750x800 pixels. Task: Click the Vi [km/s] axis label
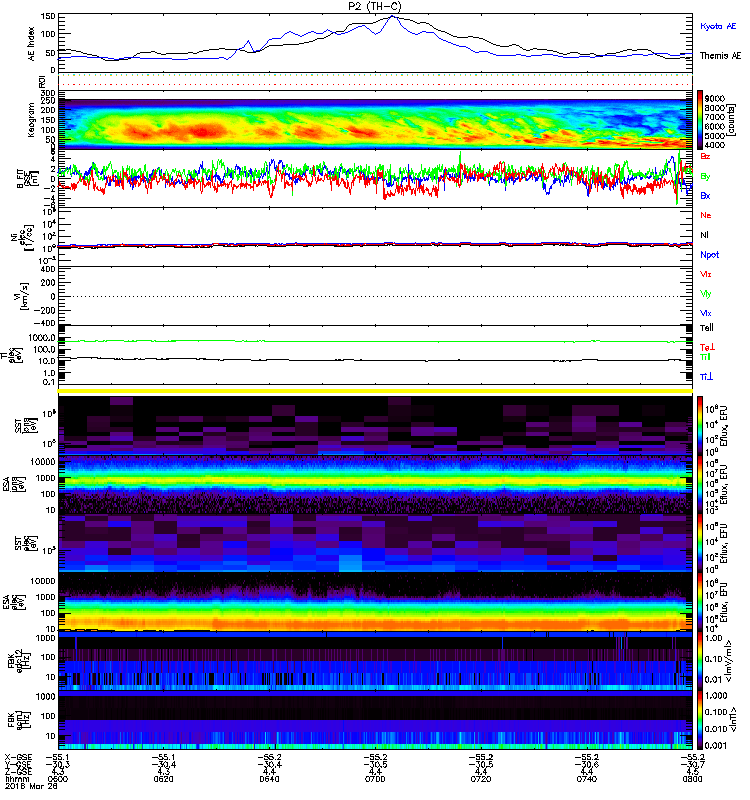24,297
